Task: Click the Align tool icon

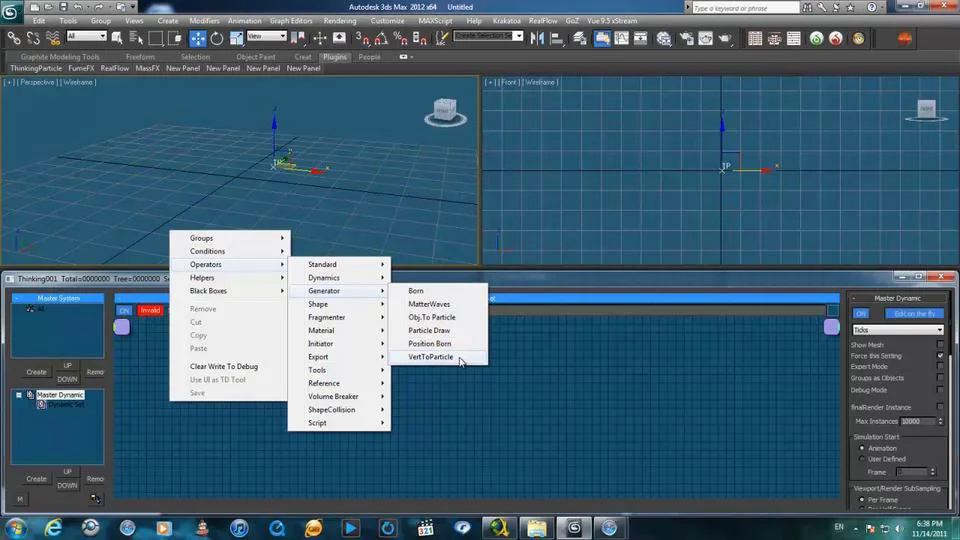Action: pos(557,39)
